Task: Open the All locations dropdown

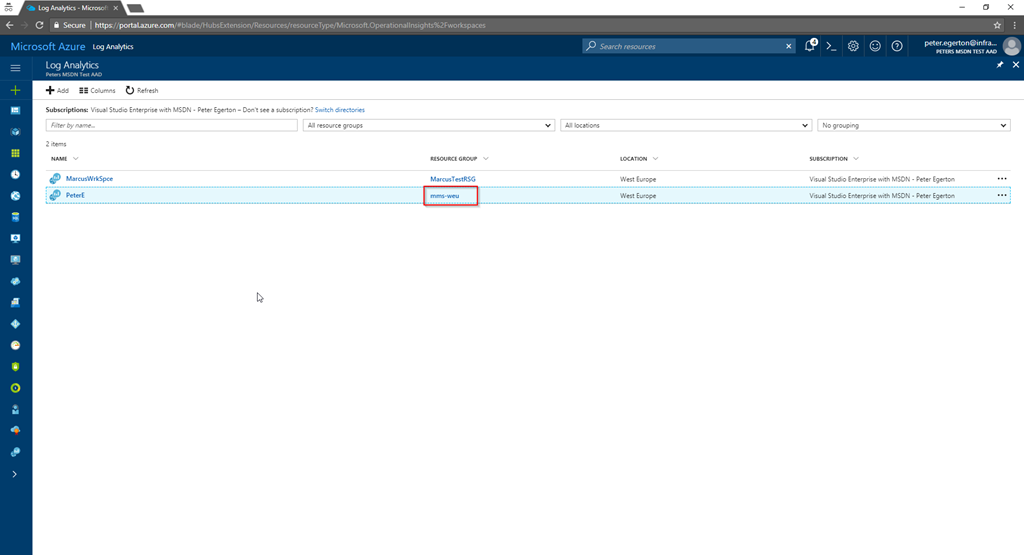Action: click(685, 126)
